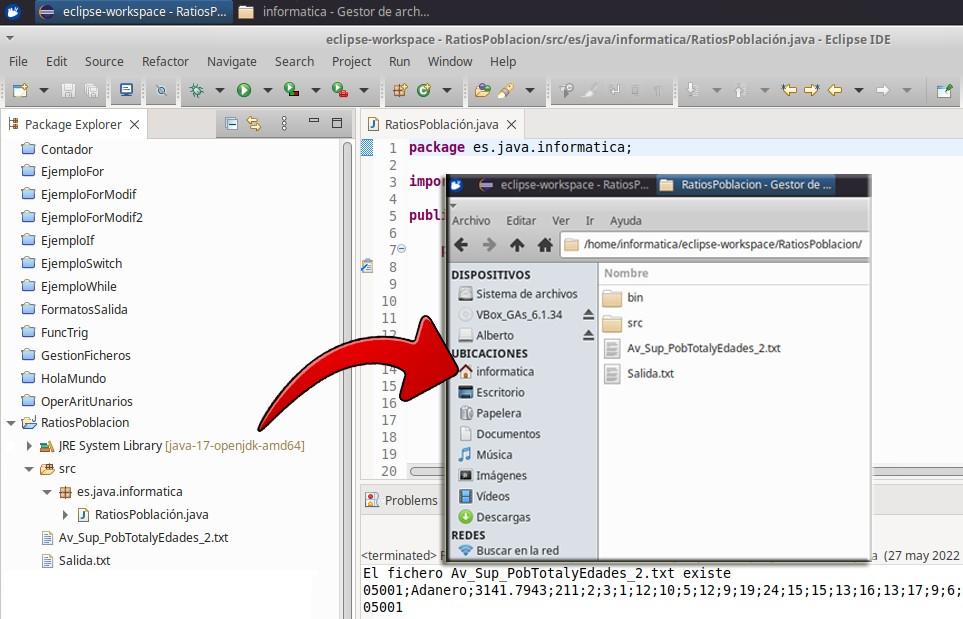Expand the RatiosPoblación.java tree node
Screen dimensions: 963x619
coord(65,515)
